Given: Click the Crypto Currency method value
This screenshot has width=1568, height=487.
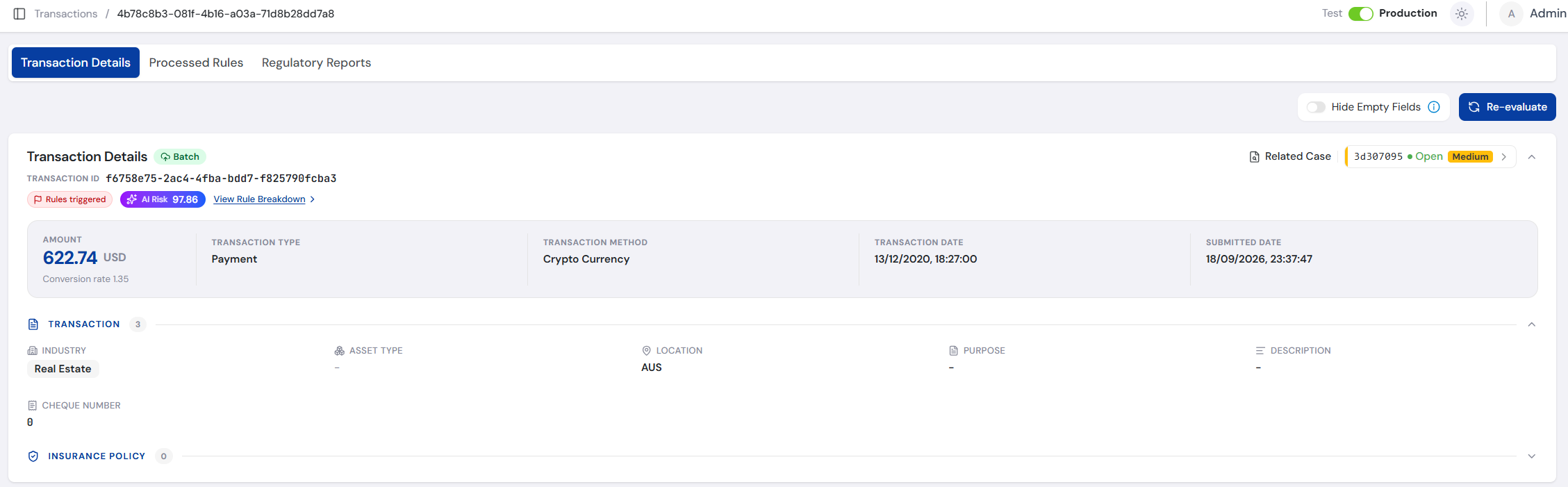Looking at the screenshot, I should point(586,259).
